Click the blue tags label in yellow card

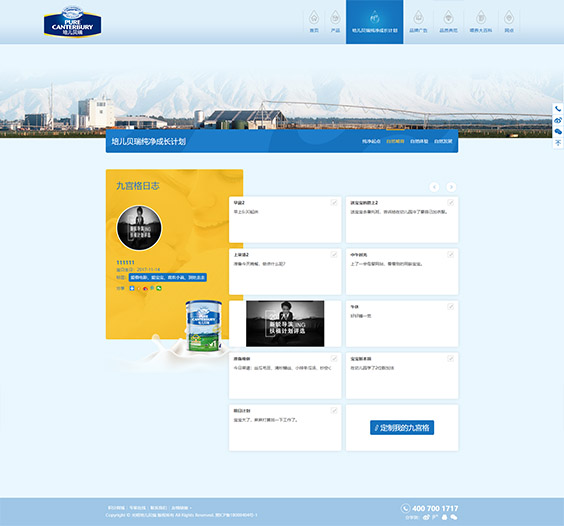click(x=168, y=277)
